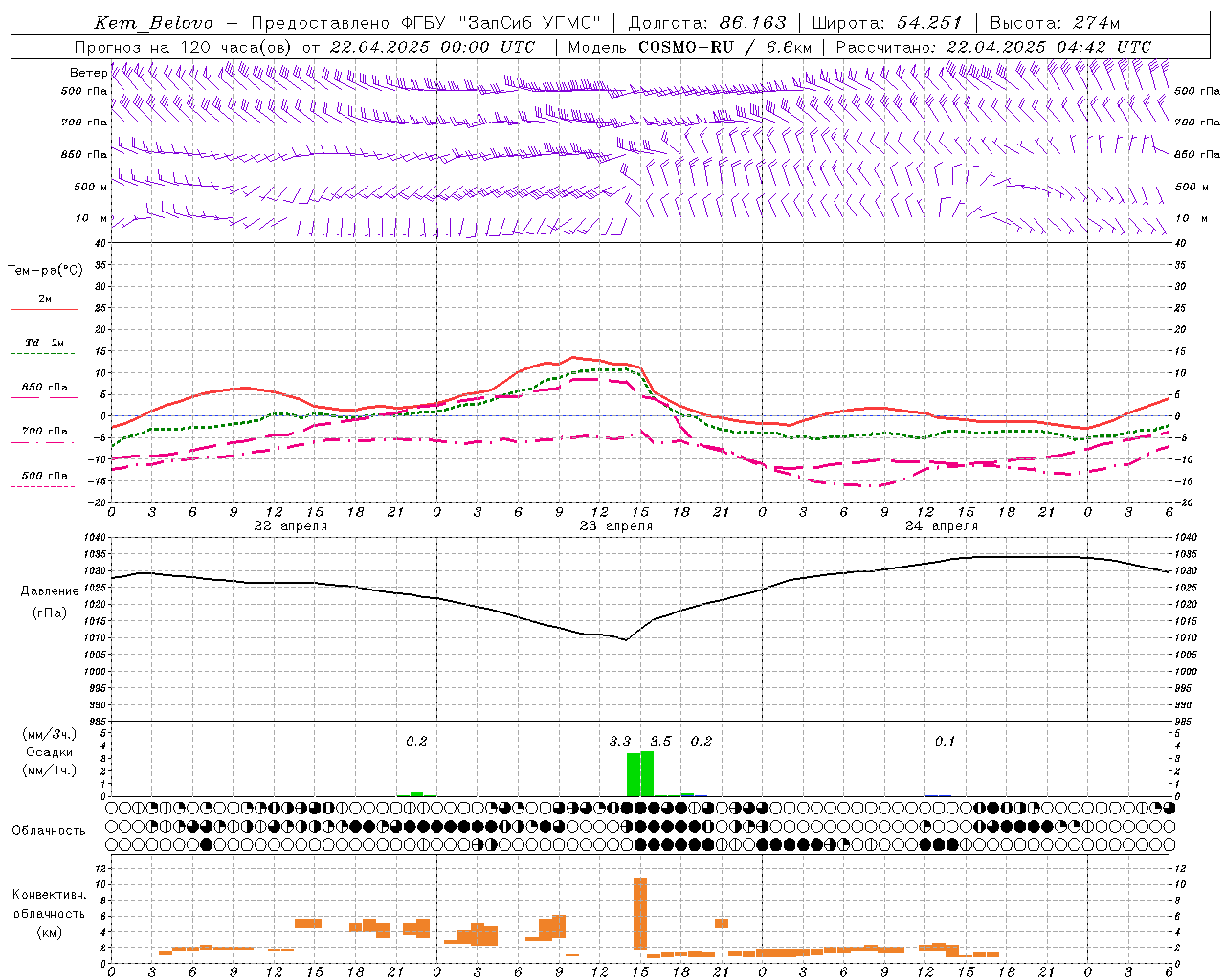Click the '2м' temperature legend entry
1225x980 pixels.
[x=45, y=299]
